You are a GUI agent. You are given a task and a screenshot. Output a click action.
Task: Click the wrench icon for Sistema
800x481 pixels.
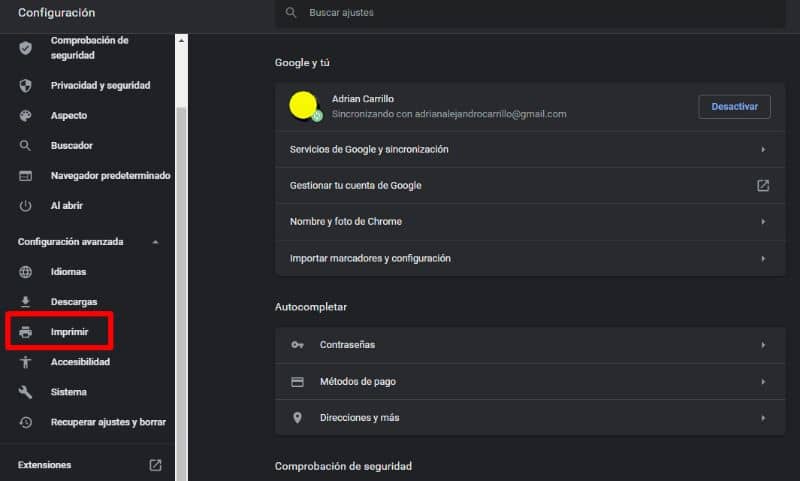[26, 392]
